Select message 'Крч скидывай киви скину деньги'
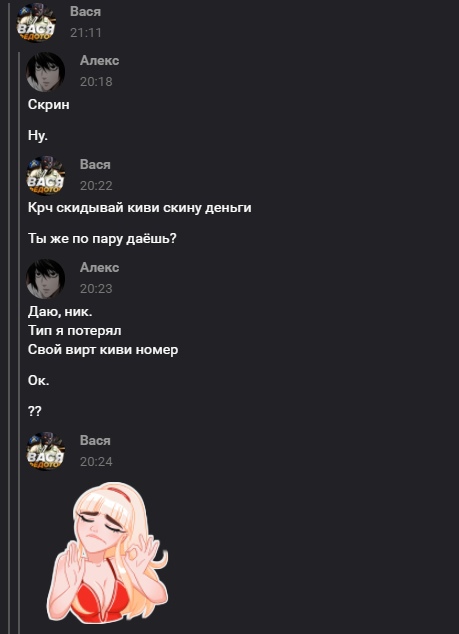Screen dimensions: 459x634 140,208
